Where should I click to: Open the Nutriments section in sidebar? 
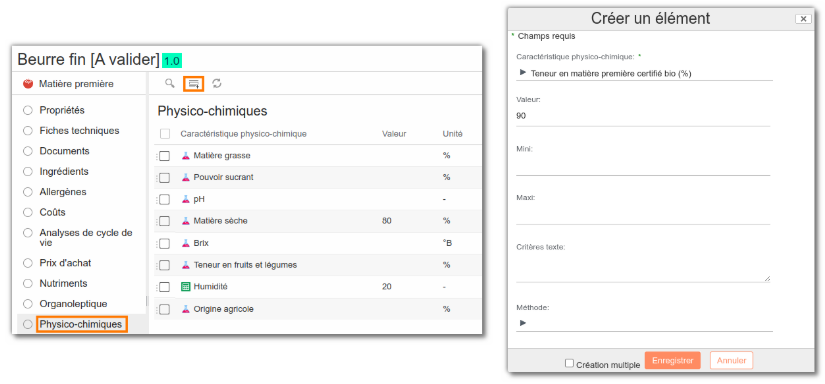click(x=63, y=284)
